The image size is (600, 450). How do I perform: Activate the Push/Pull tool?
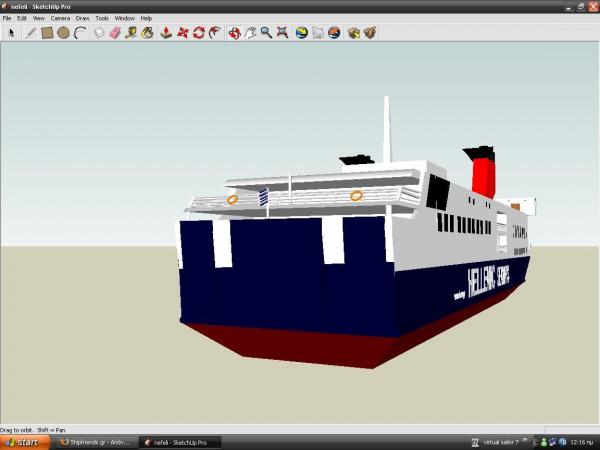(x=166, y=32)
